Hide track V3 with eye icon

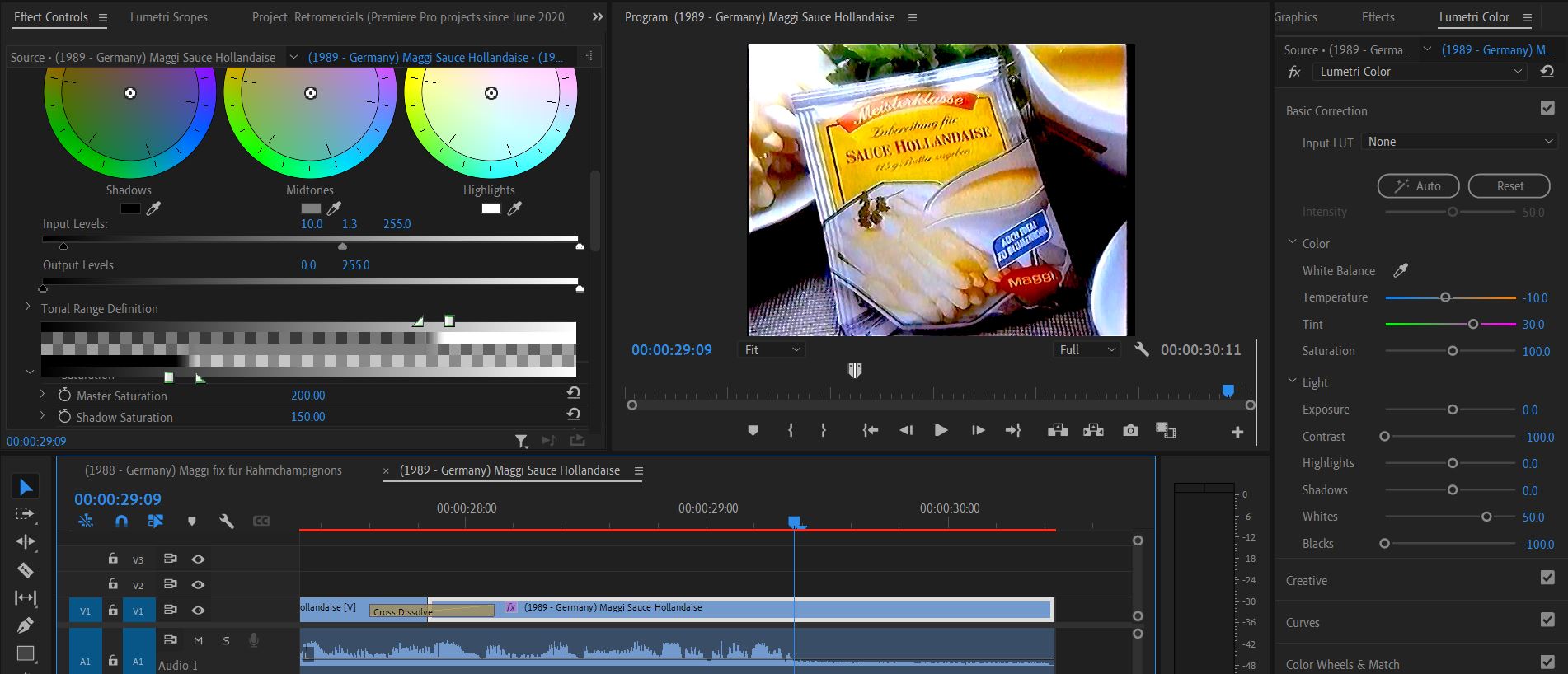click(198, 559)
